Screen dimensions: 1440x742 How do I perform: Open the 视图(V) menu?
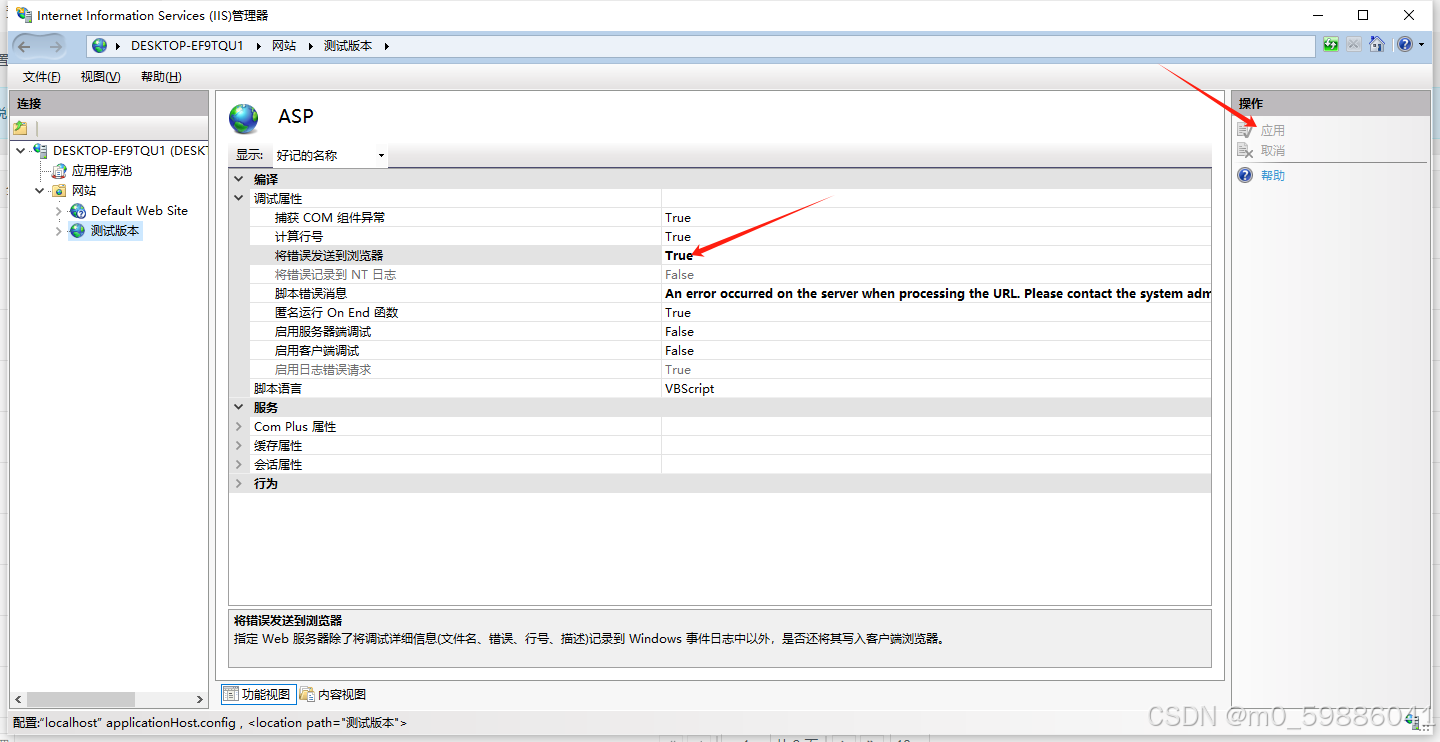point(99,76)
